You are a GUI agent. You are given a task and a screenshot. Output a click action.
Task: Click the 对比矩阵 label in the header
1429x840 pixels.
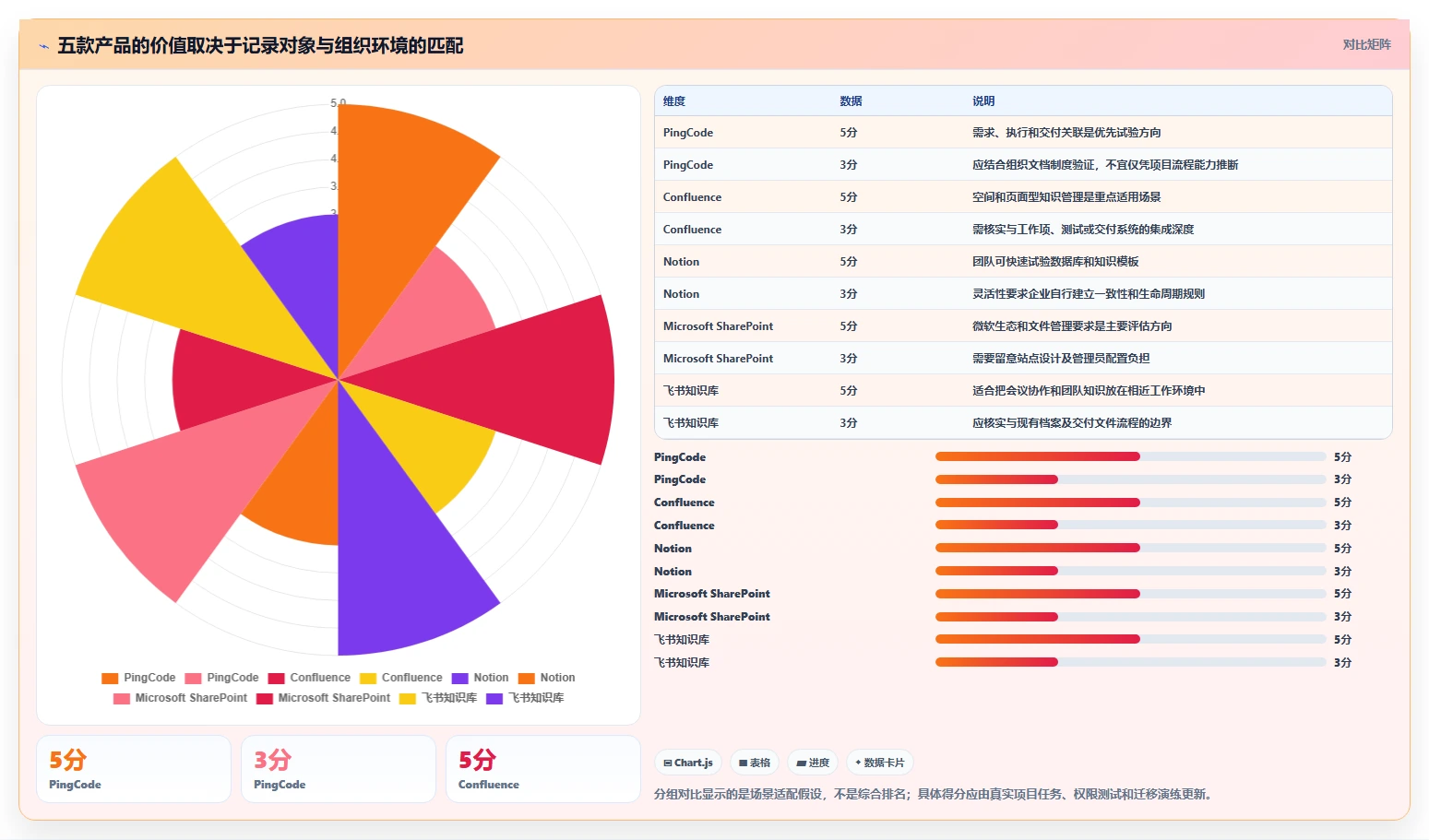point(1366,44)
